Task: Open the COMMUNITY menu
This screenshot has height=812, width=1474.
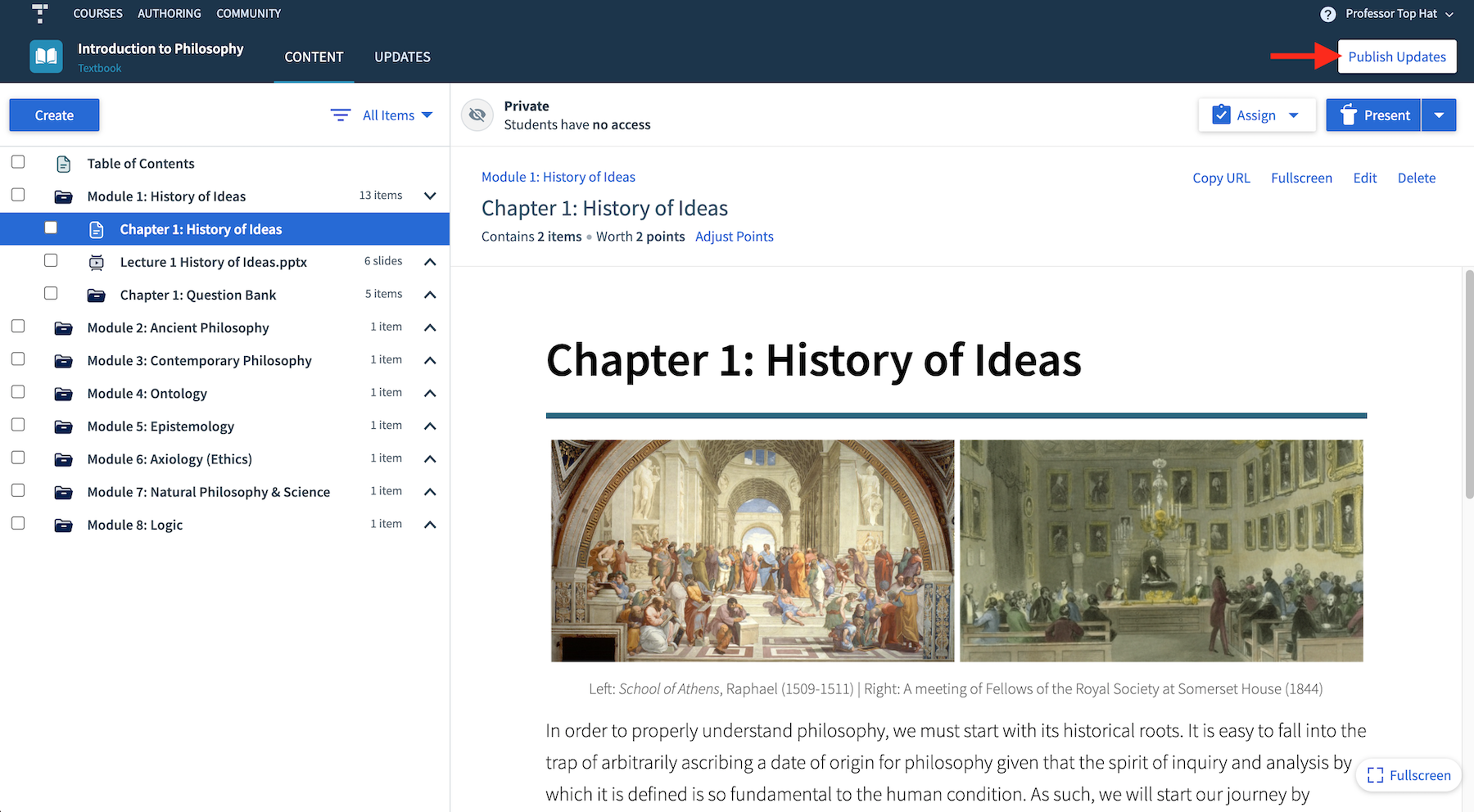Action: (249, 13)
